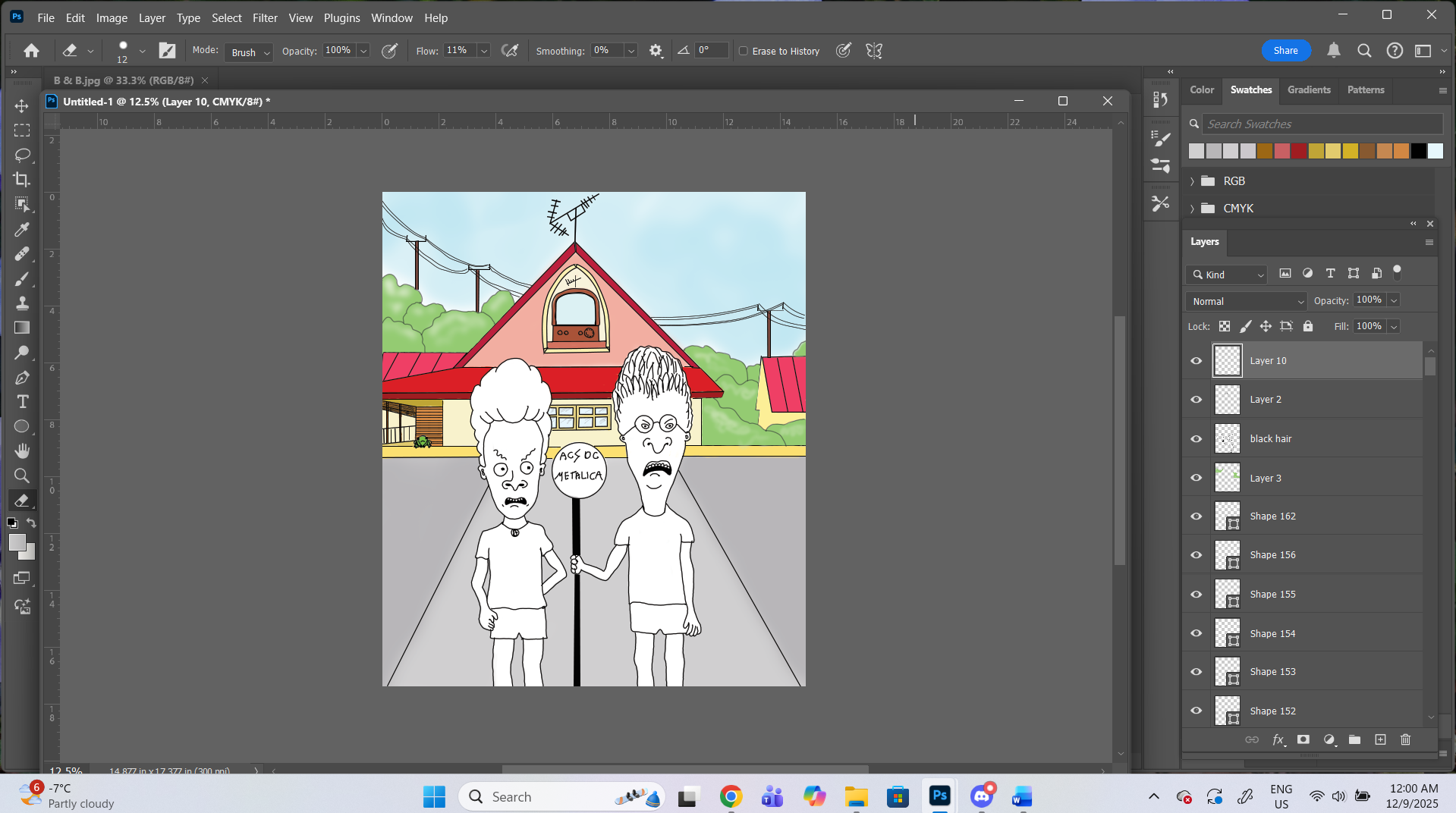Viewport: 1456px width, 813px height.
Task: Select the Lasso tool
Action: 22,155
